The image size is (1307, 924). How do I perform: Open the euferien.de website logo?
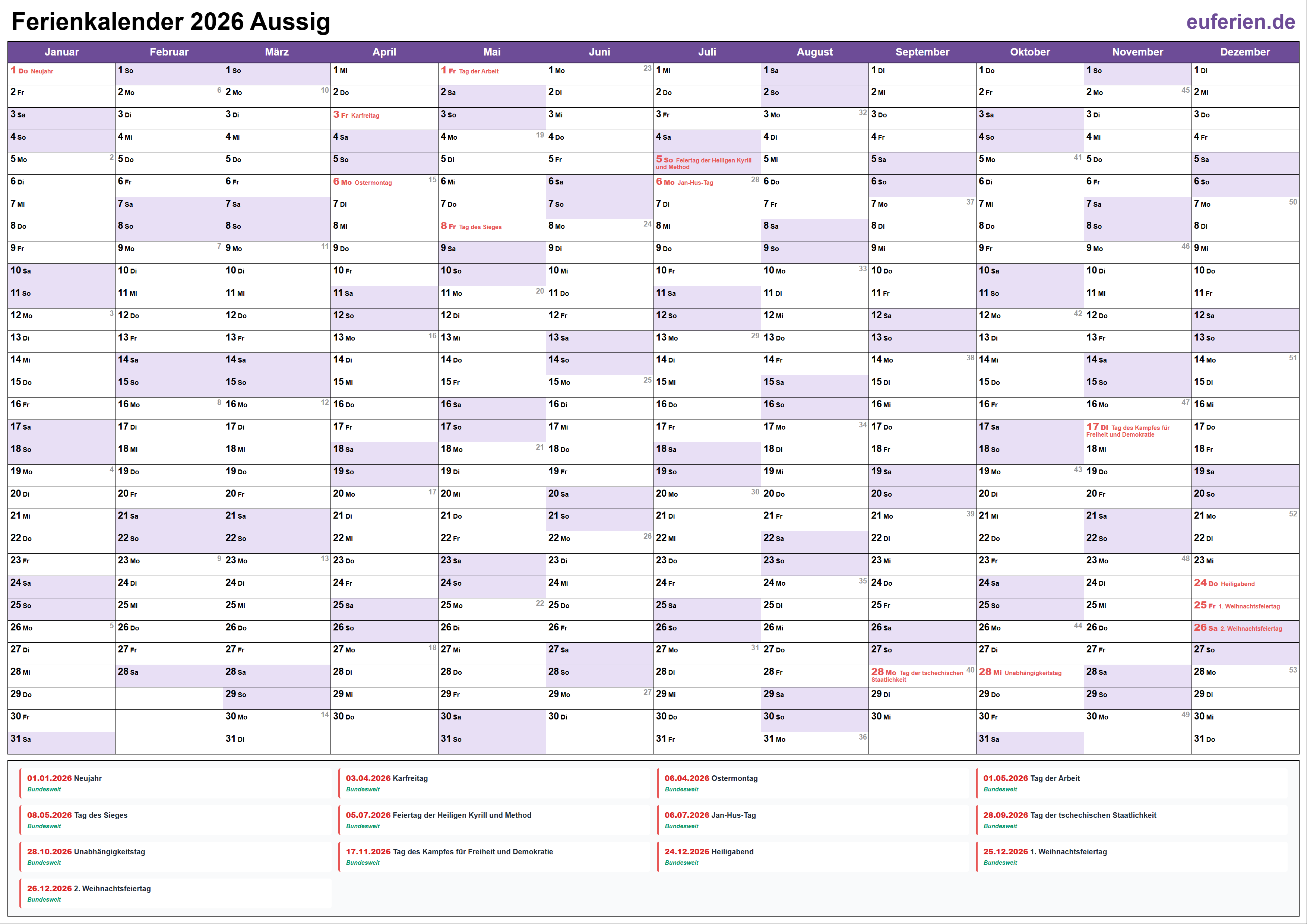(x=1241, y=22)
